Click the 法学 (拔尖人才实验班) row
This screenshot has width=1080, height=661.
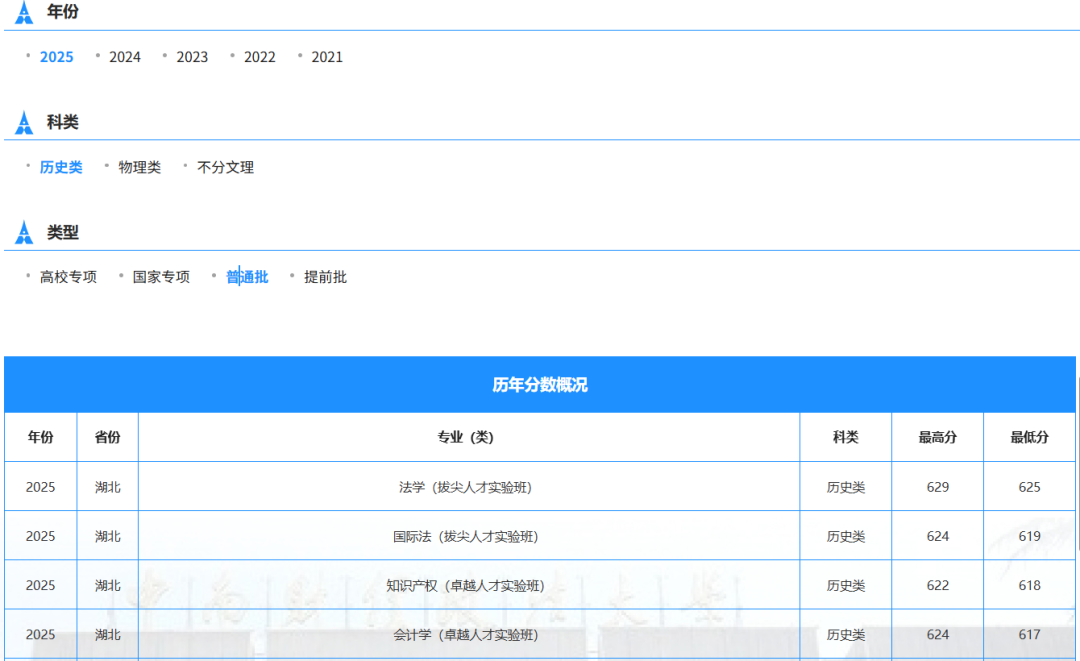[x=540, y=487]
